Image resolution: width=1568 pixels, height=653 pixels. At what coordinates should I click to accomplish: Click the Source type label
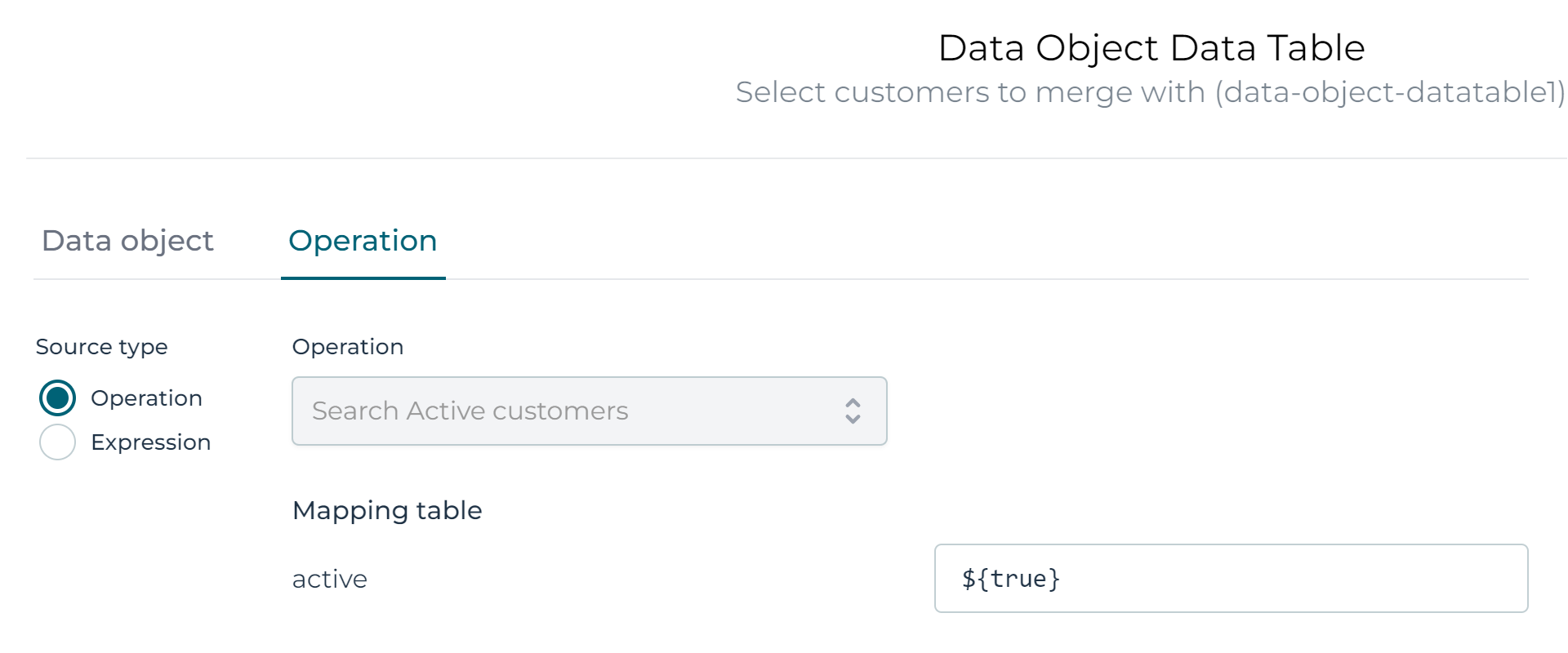coord(101,347)
